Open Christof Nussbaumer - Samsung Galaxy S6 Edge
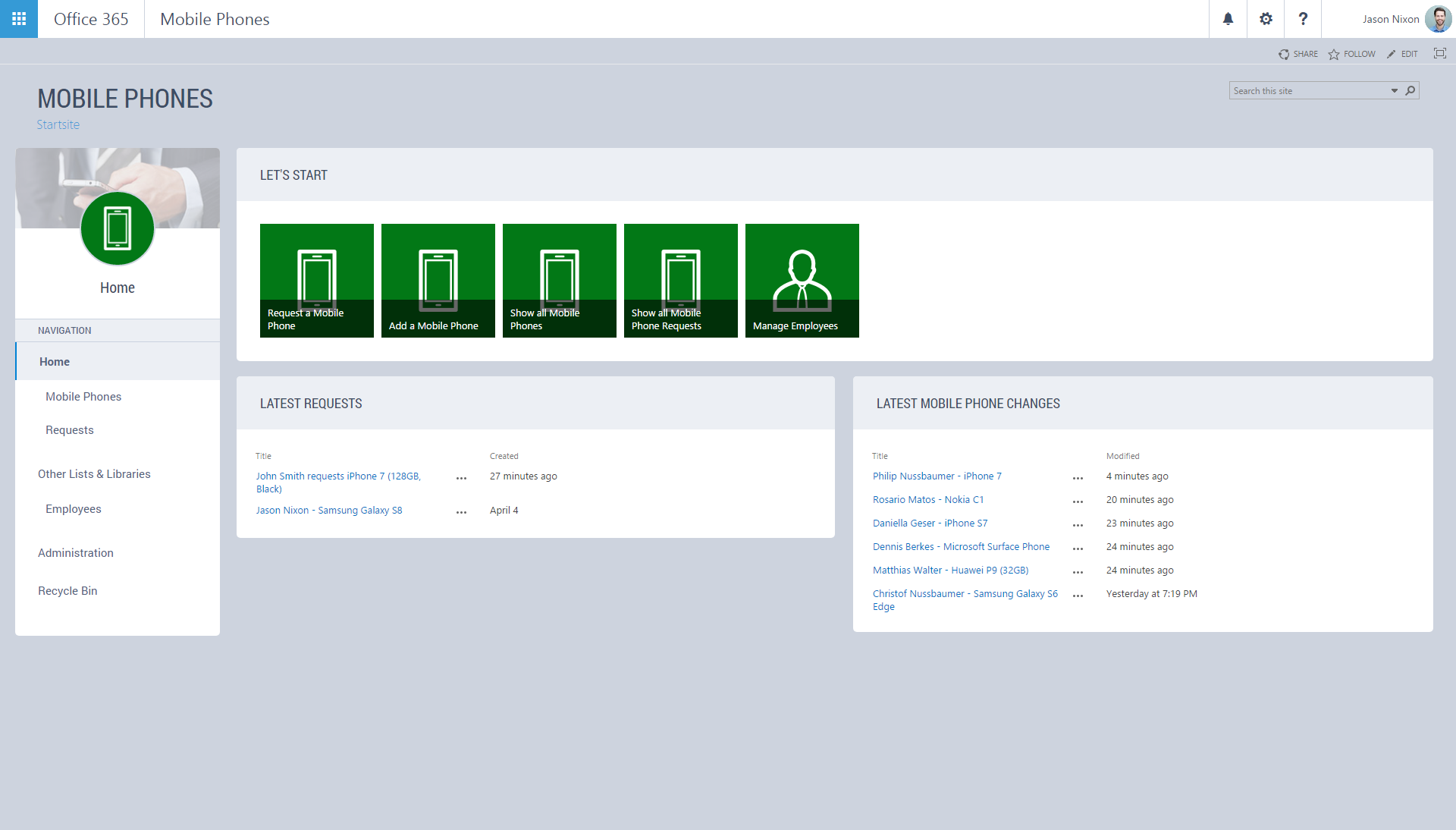 coord(965,600)
